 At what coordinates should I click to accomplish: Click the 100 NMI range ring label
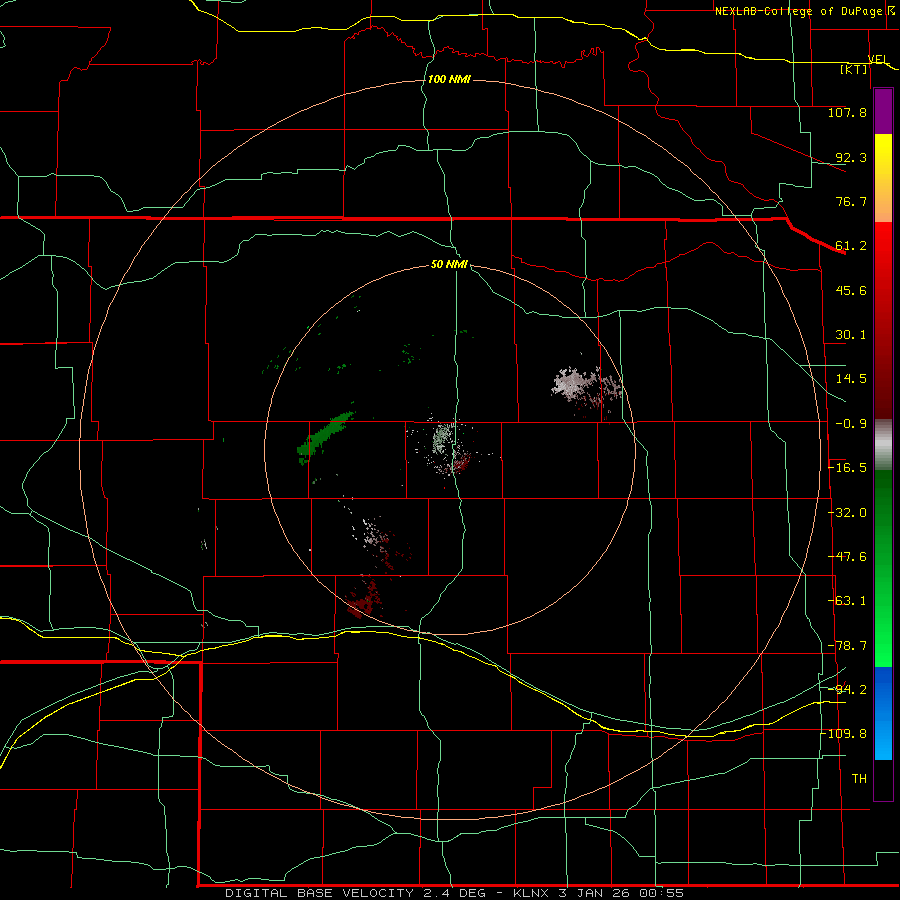pos(449,79)
